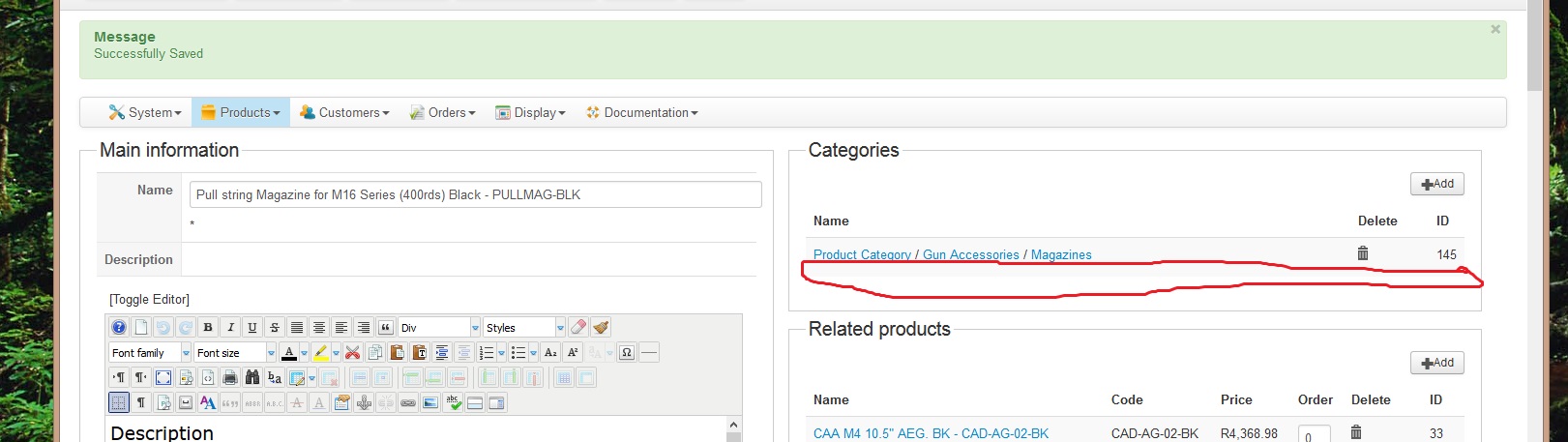
Task: Open preview of editor content
Action: pyautogui.click(x=186, y=377)
